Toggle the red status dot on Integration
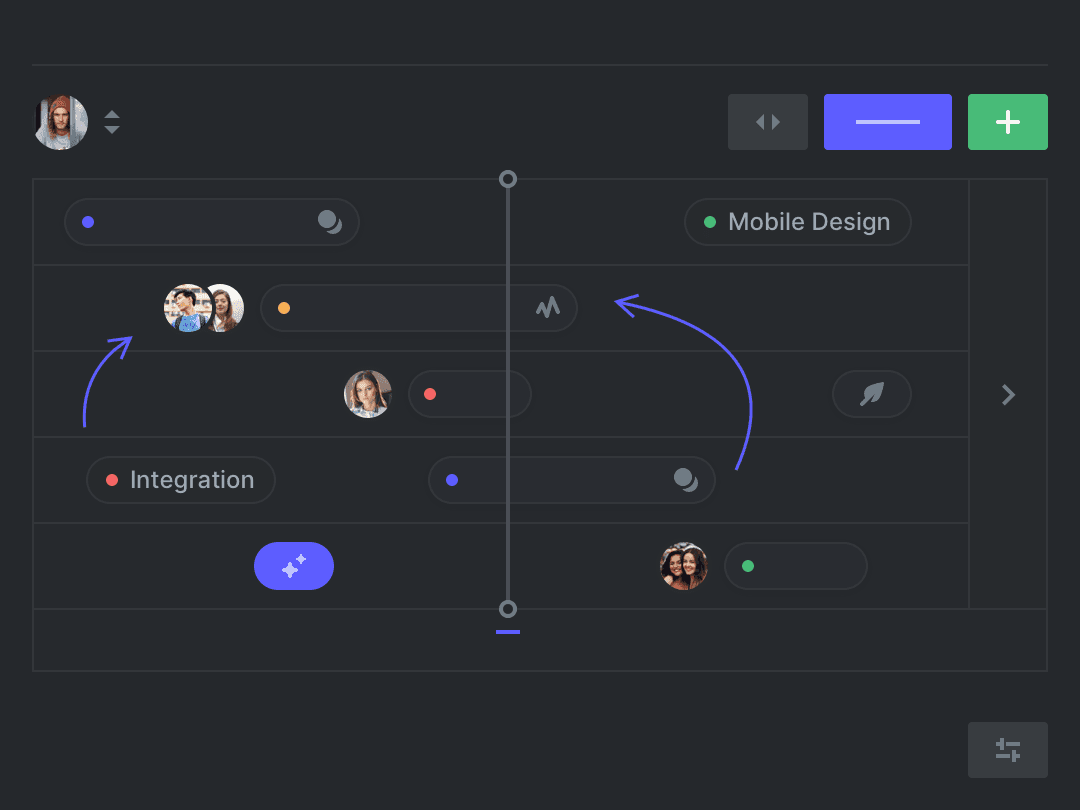The width and height of the screenshot is (1080, 810). click(x=111, y=480)
